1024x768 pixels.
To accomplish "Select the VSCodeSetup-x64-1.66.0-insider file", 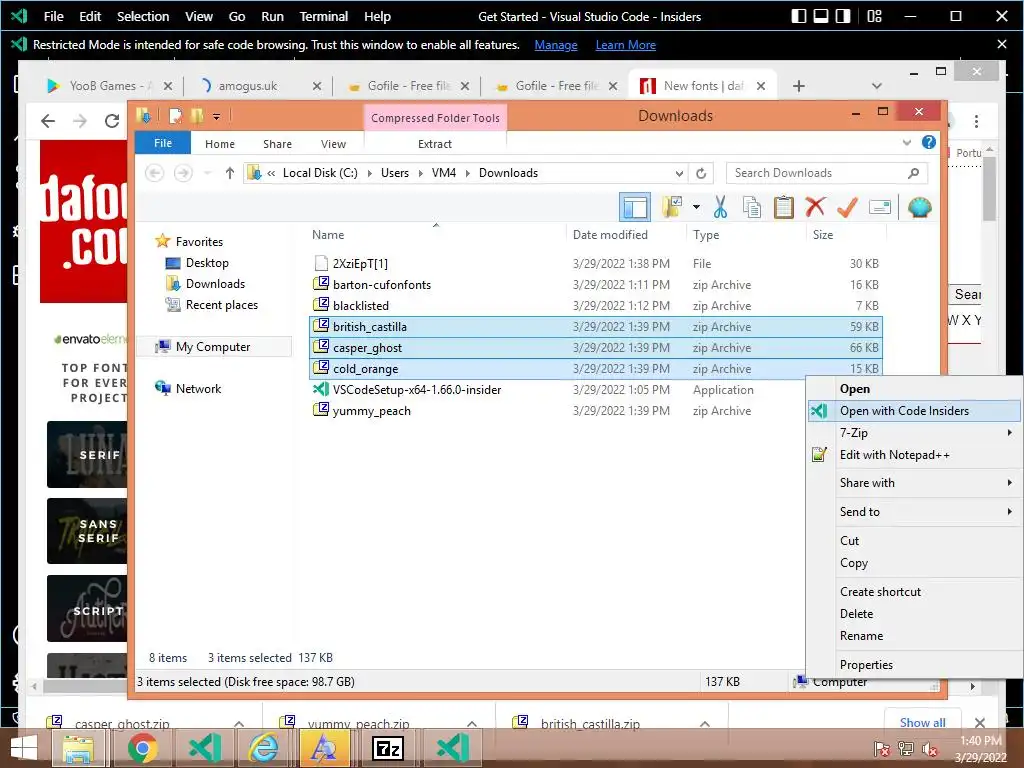I will point(596,390).
